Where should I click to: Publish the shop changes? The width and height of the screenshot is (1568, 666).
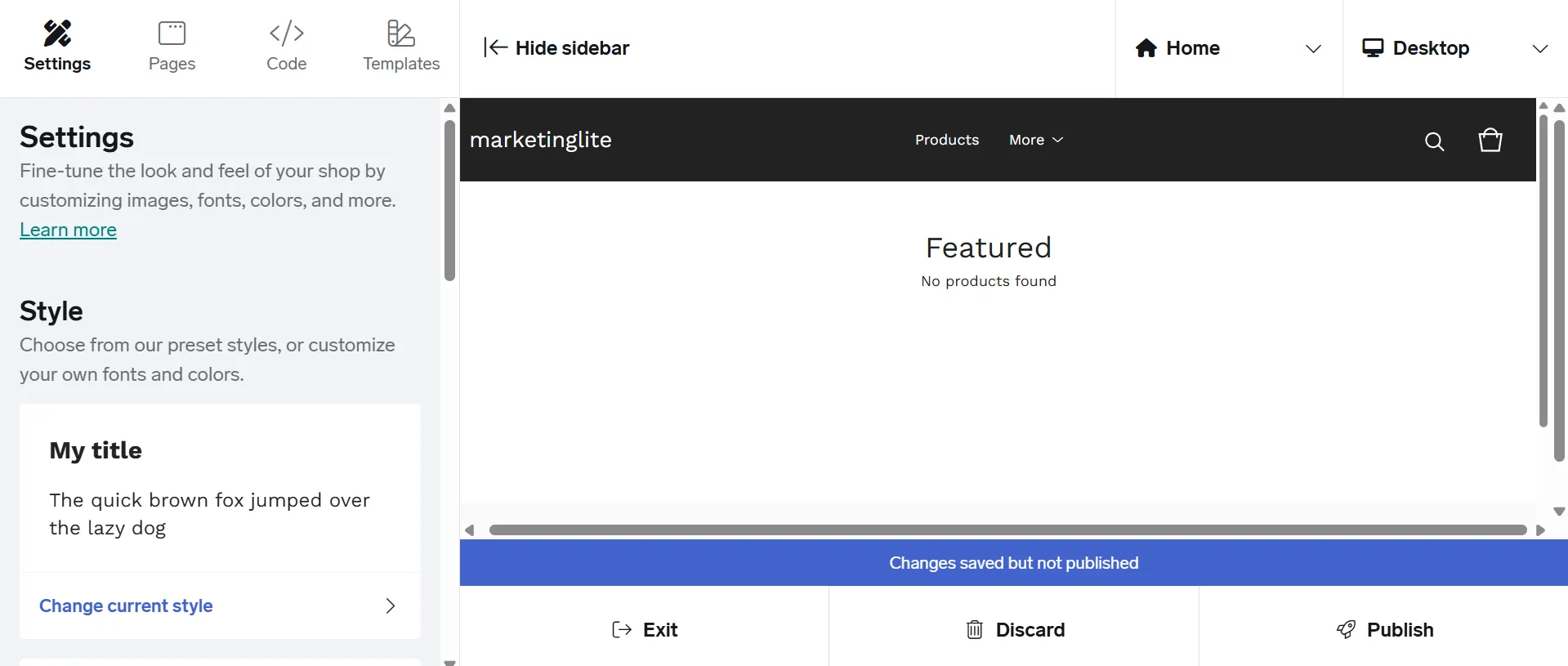1384,630
